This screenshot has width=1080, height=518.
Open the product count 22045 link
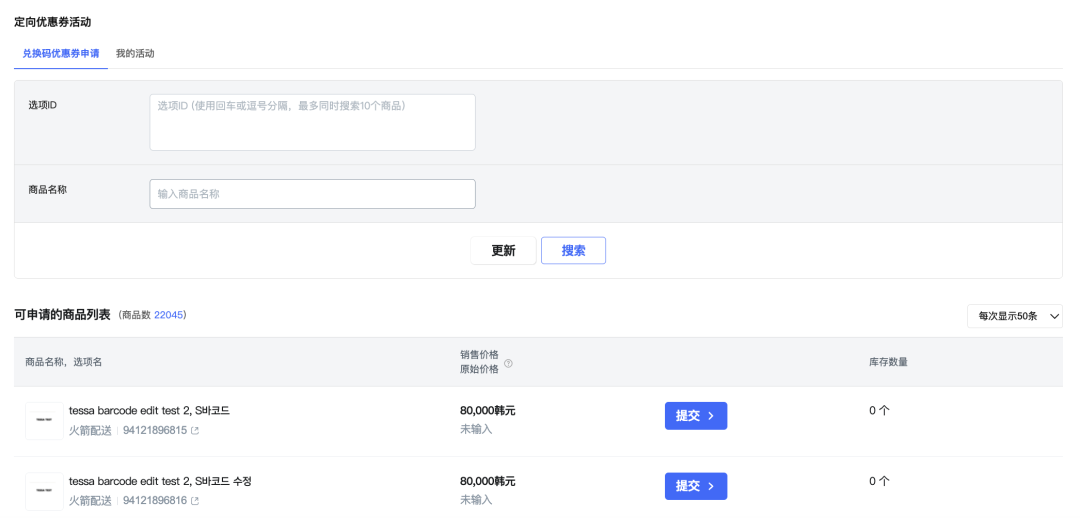pos(168,315)
